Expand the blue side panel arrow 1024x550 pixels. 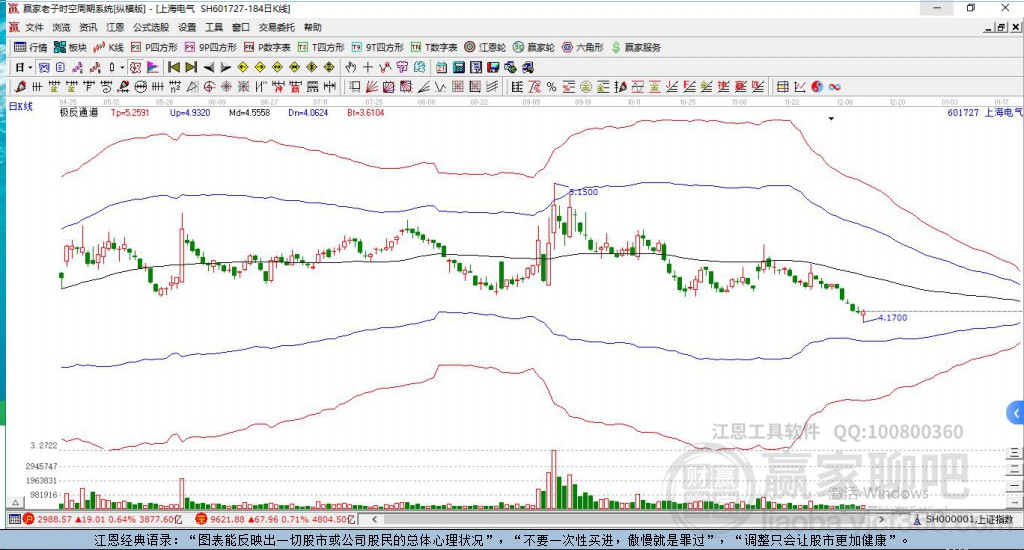pos(1016,413)
